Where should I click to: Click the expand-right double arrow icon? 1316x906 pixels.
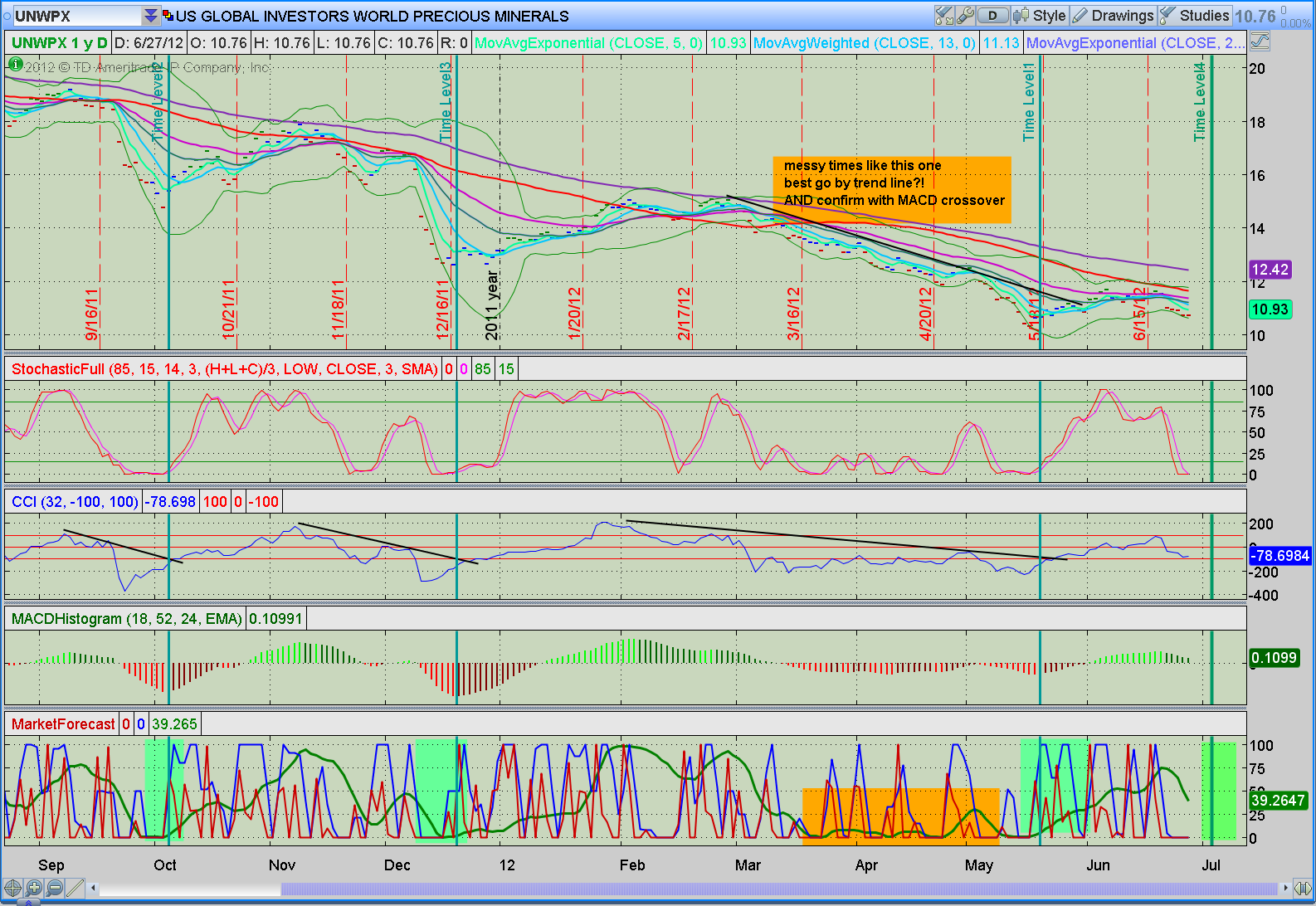coord(1302,888)
